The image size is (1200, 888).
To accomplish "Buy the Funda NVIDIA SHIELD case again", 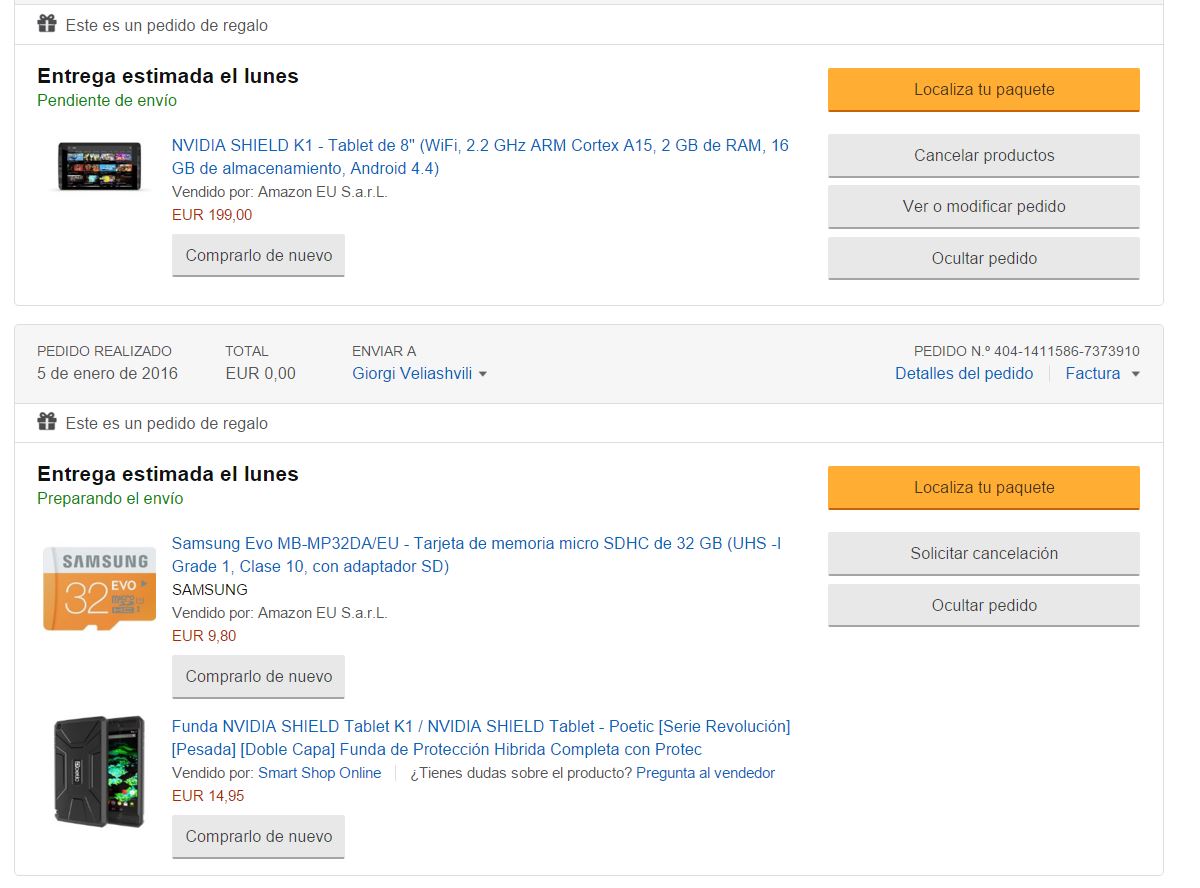I will click(258, 837).
